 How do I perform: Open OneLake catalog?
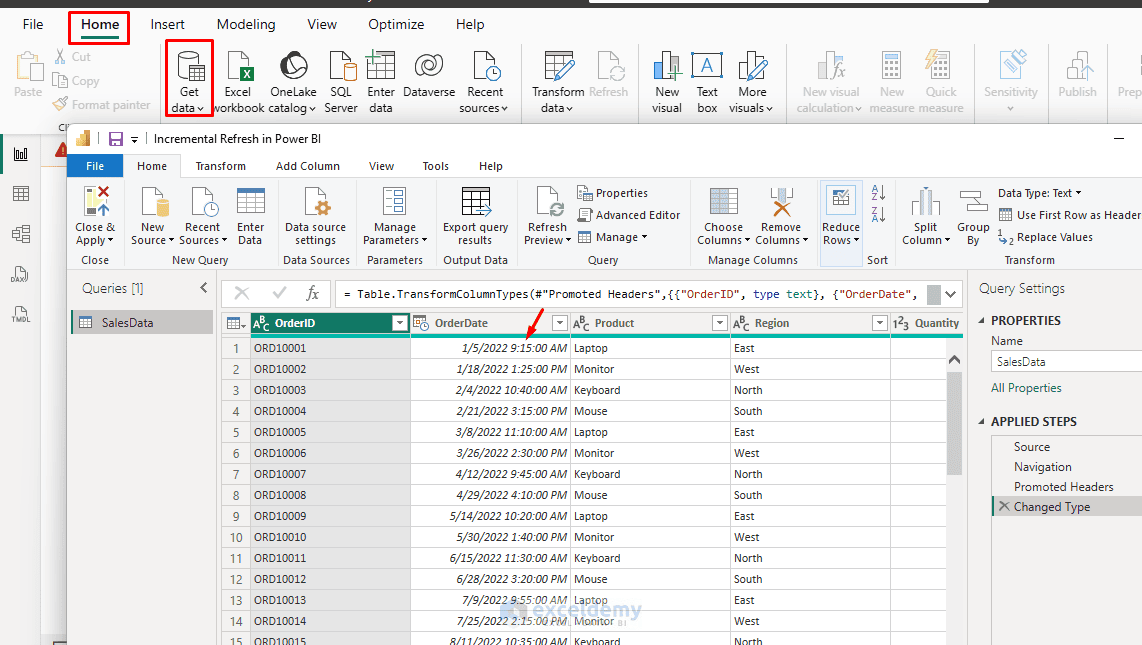[293, 82]
